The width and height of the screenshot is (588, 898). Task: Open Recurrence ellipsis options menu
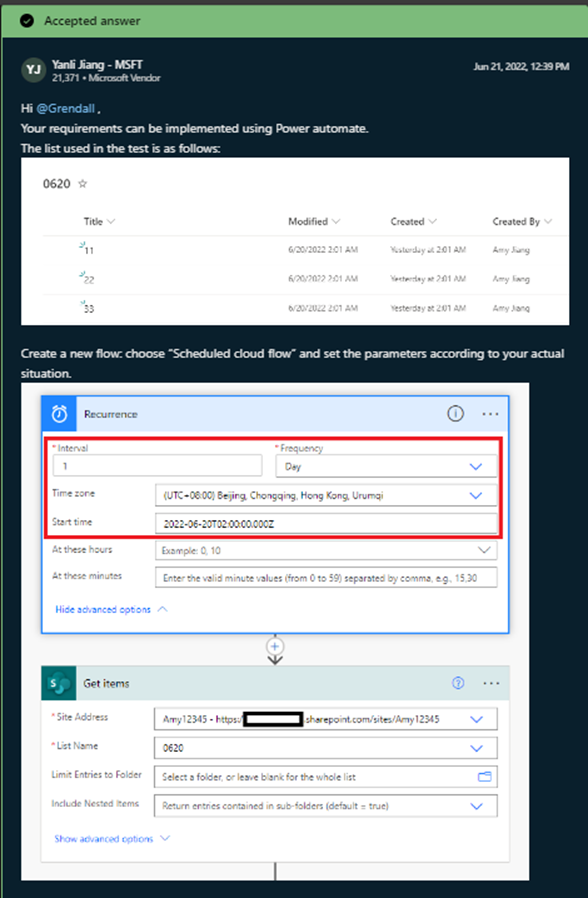point(490,414)
